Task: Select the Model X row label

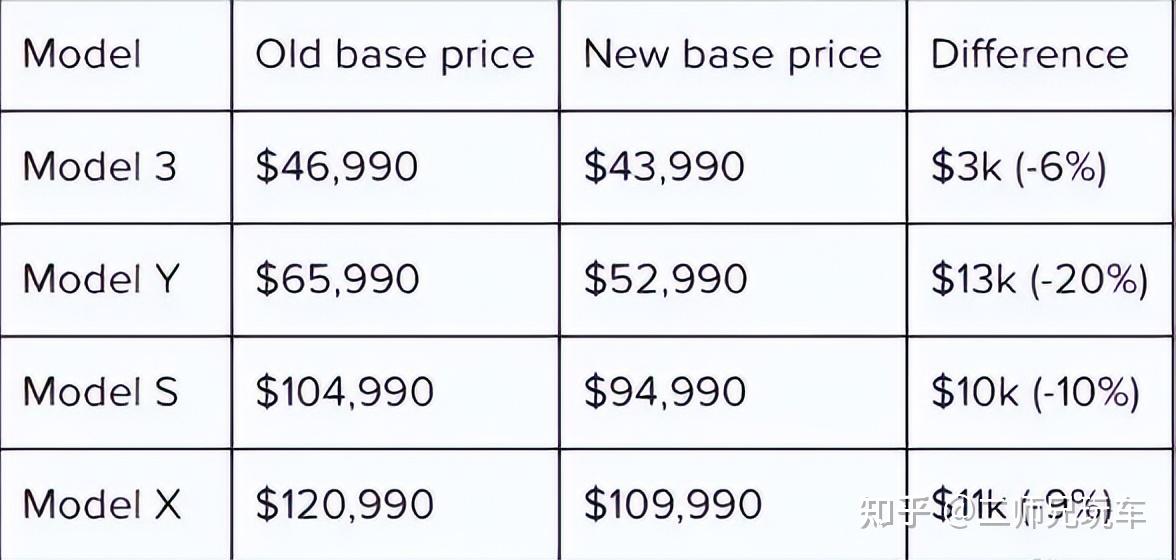Action: 102,503
